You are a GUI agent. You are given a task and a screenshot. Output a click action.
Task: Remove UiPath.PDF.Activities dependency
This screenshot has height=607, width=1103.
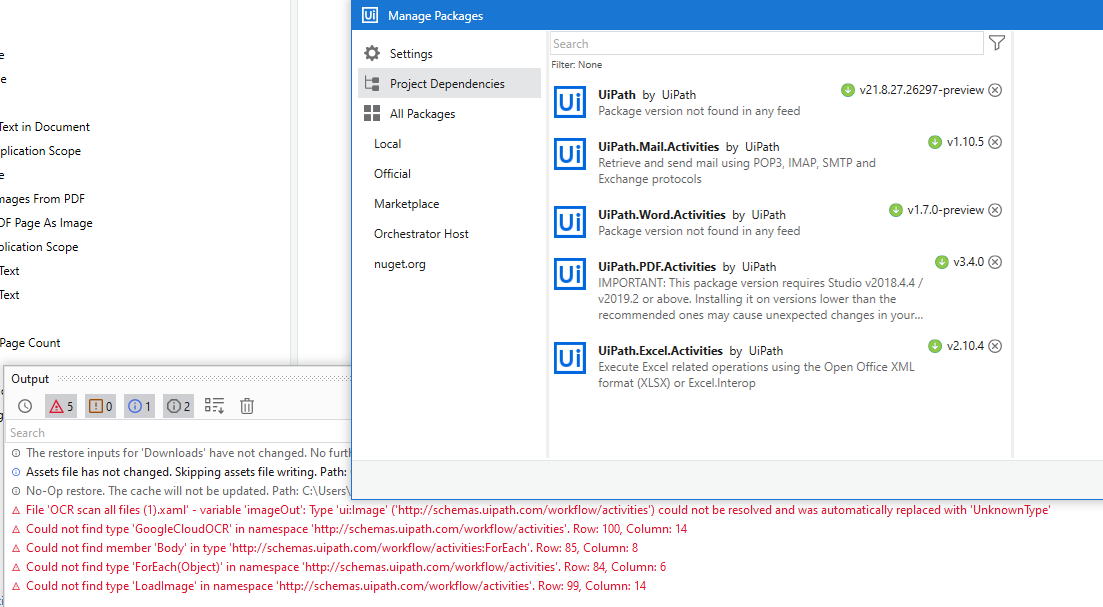[995, 262]
